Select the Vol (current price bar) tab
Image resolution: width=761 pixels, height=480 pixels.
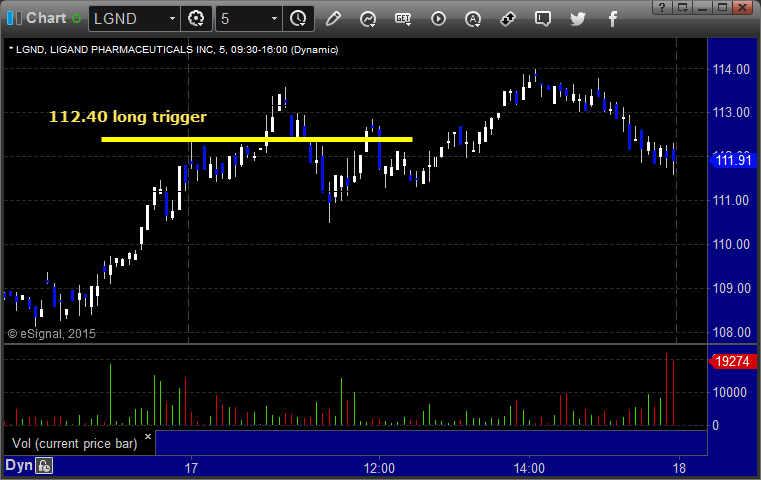[x=75, y=443]
